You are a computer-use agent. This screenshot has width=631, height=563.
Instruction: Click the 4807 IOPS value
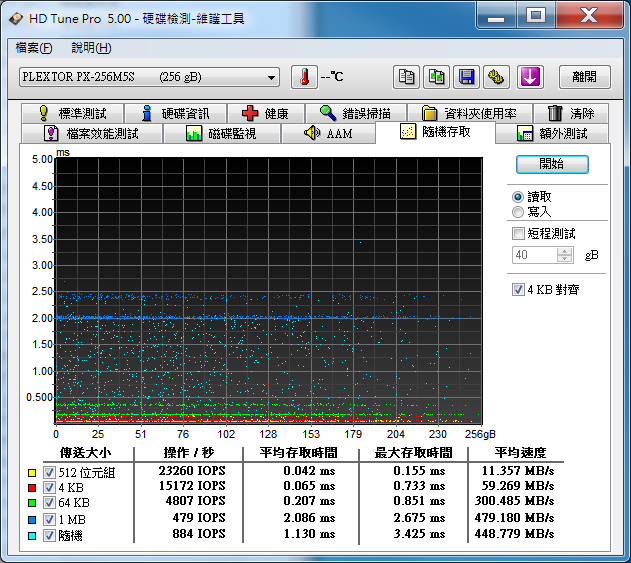tap(196, 501)
